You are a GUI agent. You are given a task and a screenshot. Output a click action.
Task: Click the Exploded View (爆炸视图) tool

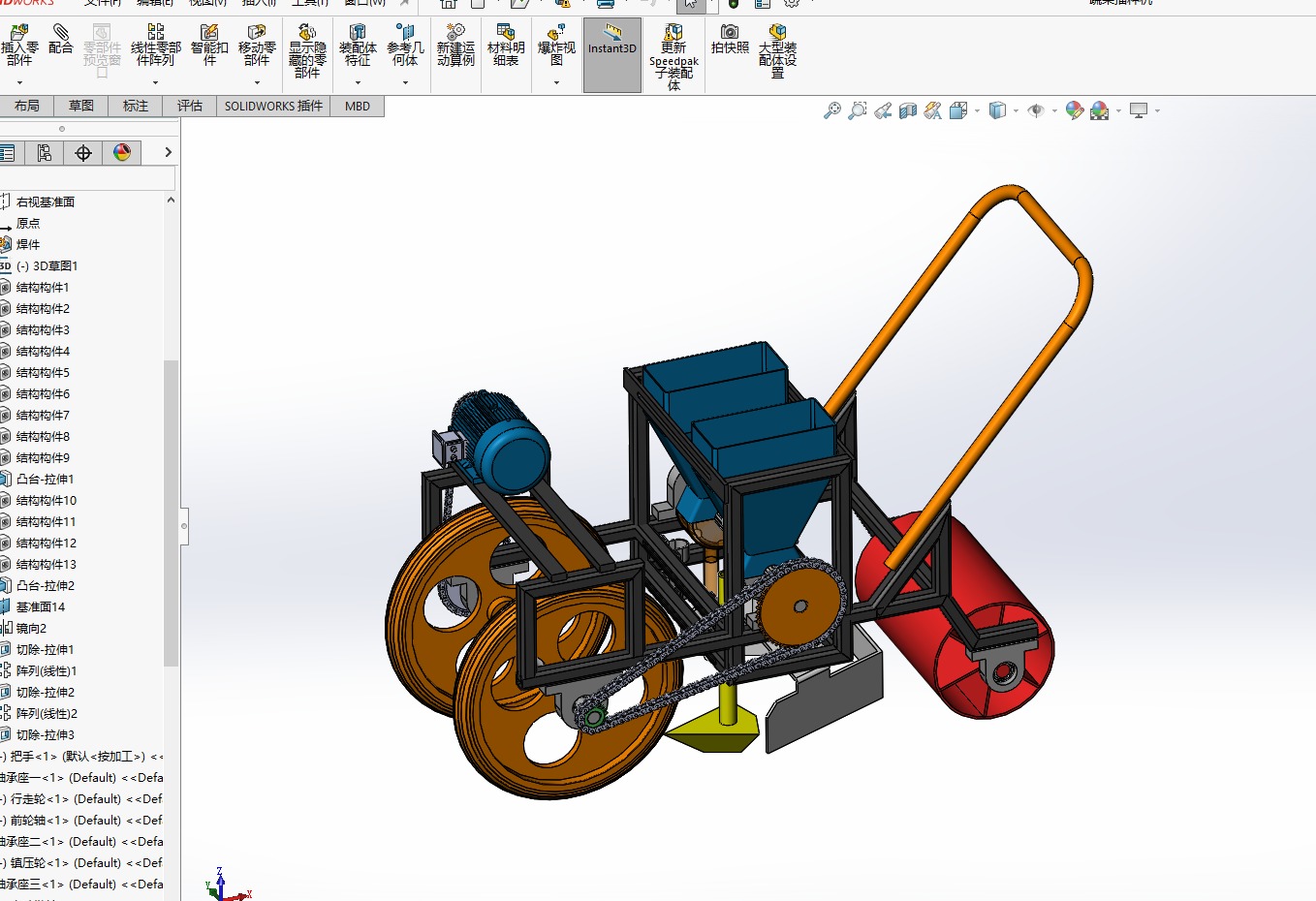[556, 47]
